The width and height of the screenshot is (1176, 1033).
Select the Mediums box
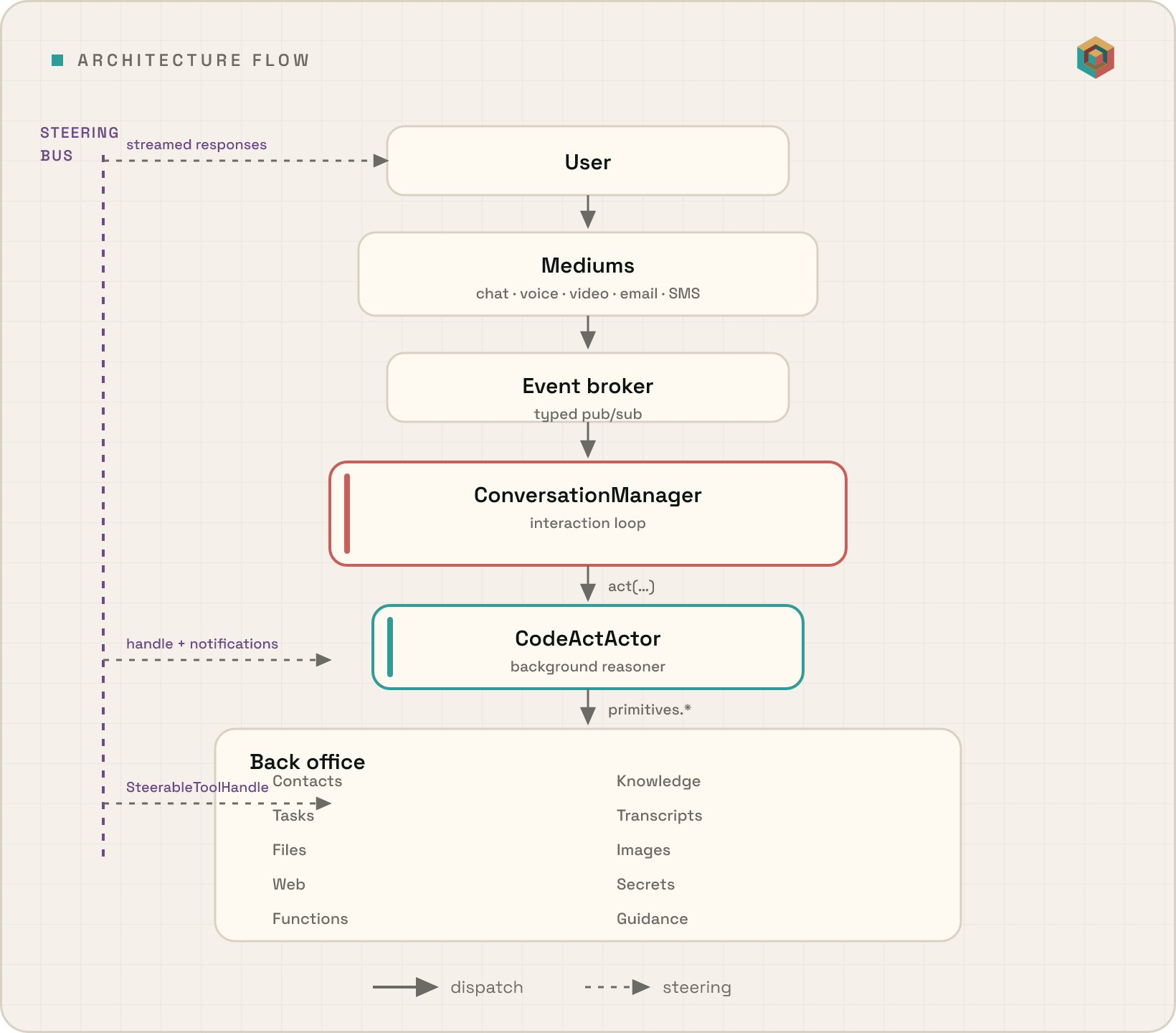click(588, 274)
